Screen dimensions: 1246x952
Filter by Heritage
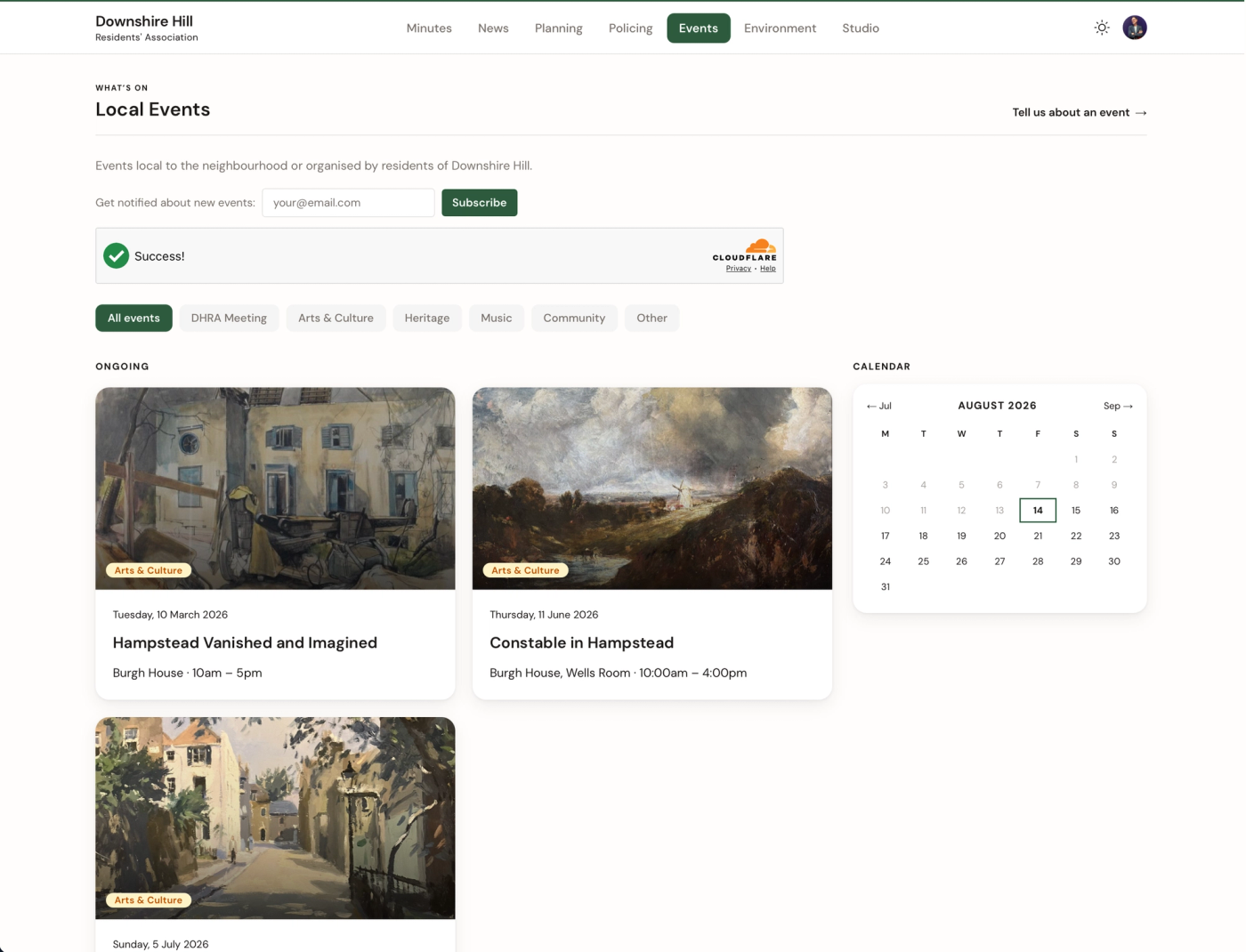click(x=427, y=318)
